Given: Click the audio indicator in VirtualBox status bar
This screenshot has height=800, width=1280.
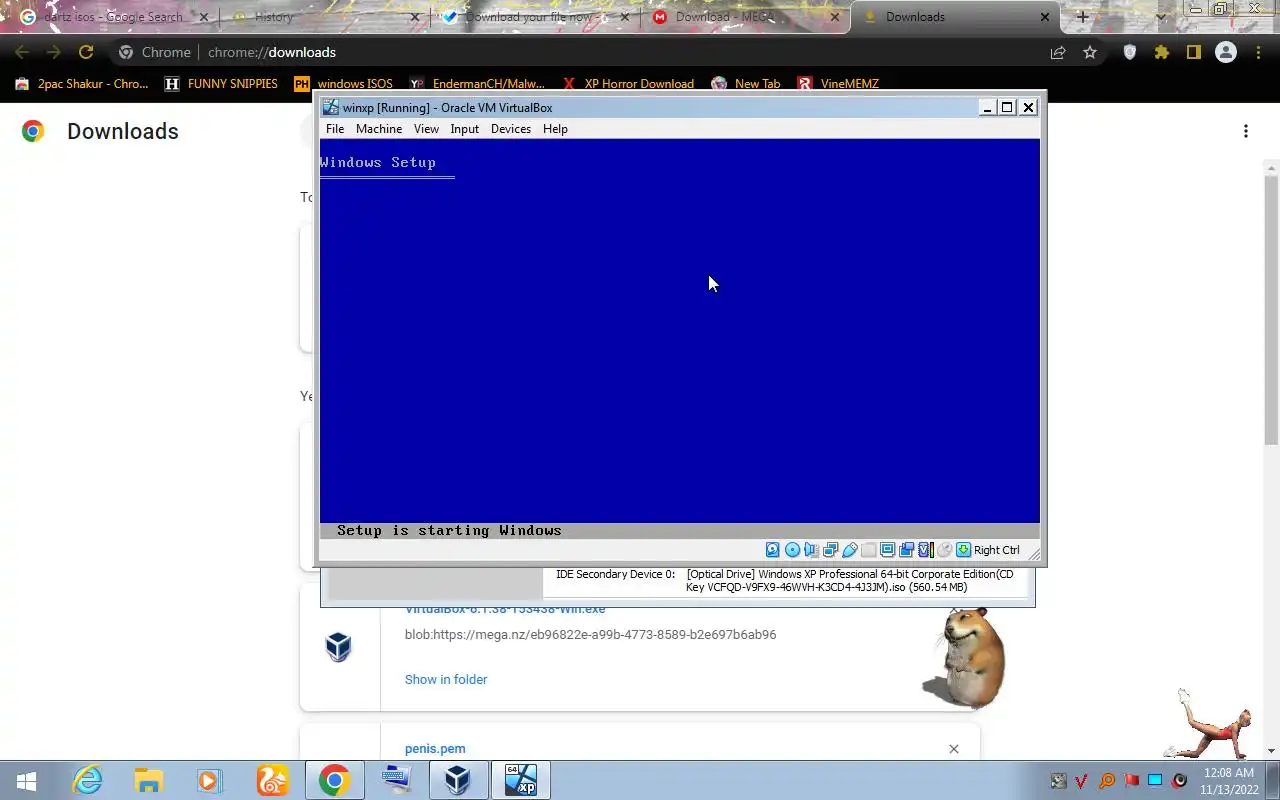Looking at the screenshot, I should 811,550.
